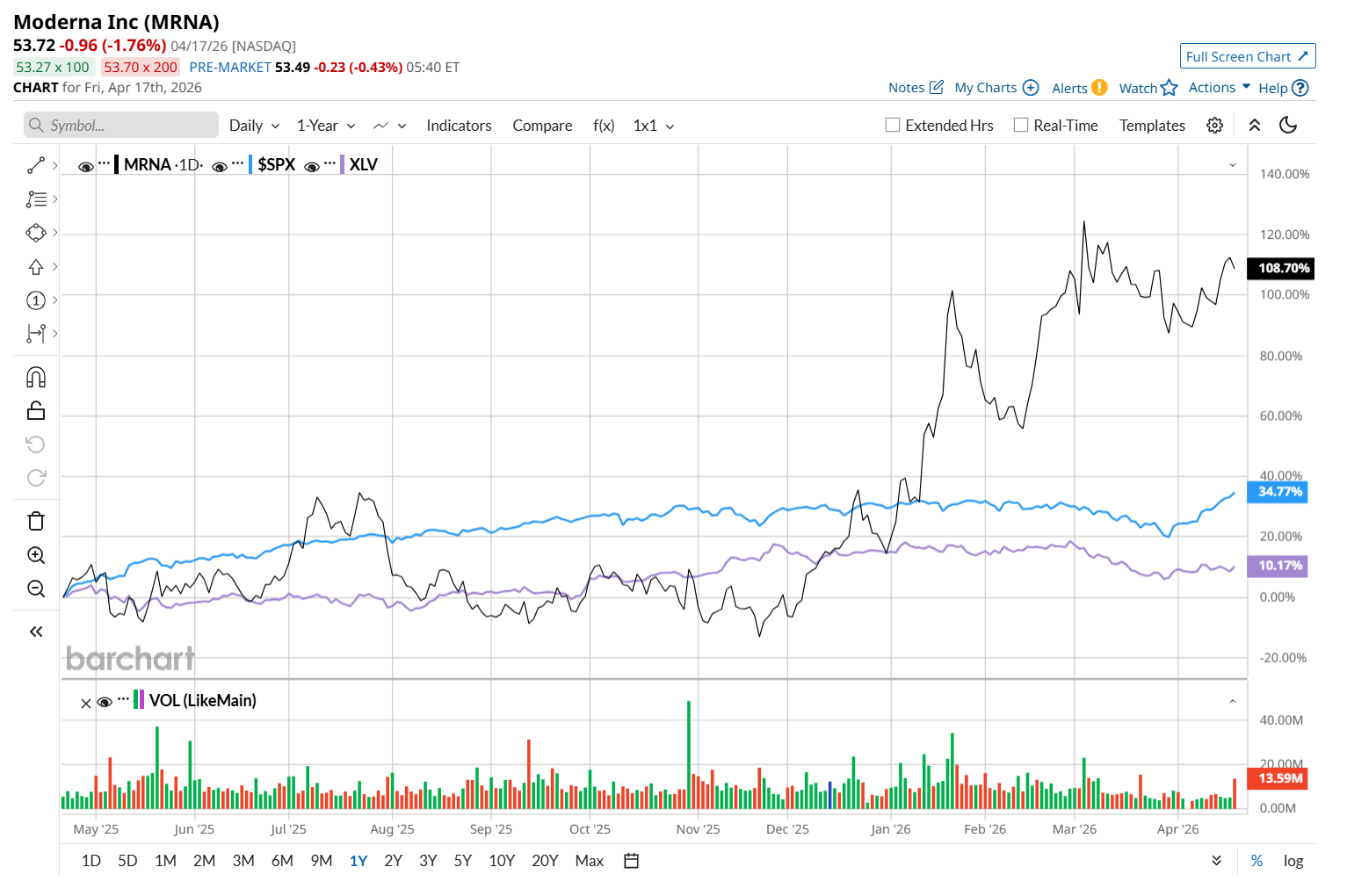Open the 1x1 grid layout dropdown

tap(655, 126)
